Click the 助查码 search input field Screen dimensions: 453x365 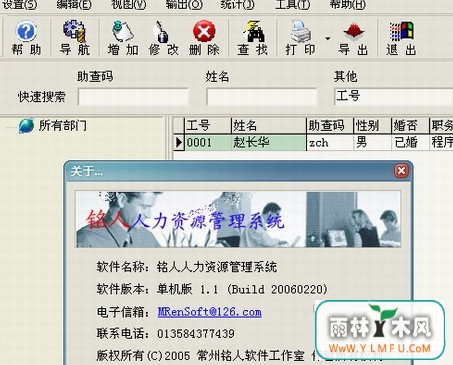coord(133,97)
